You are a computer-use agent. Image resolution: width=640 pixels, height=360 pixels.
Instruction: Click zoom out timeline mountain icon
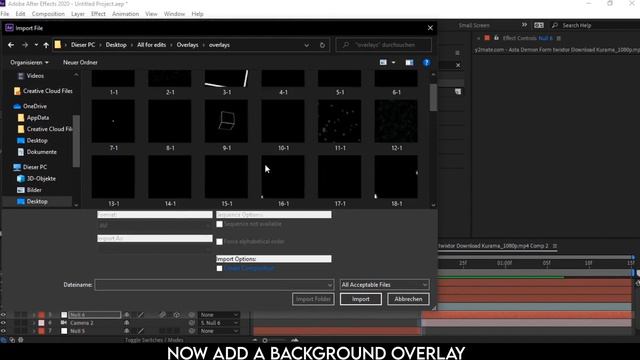point(255,340)
